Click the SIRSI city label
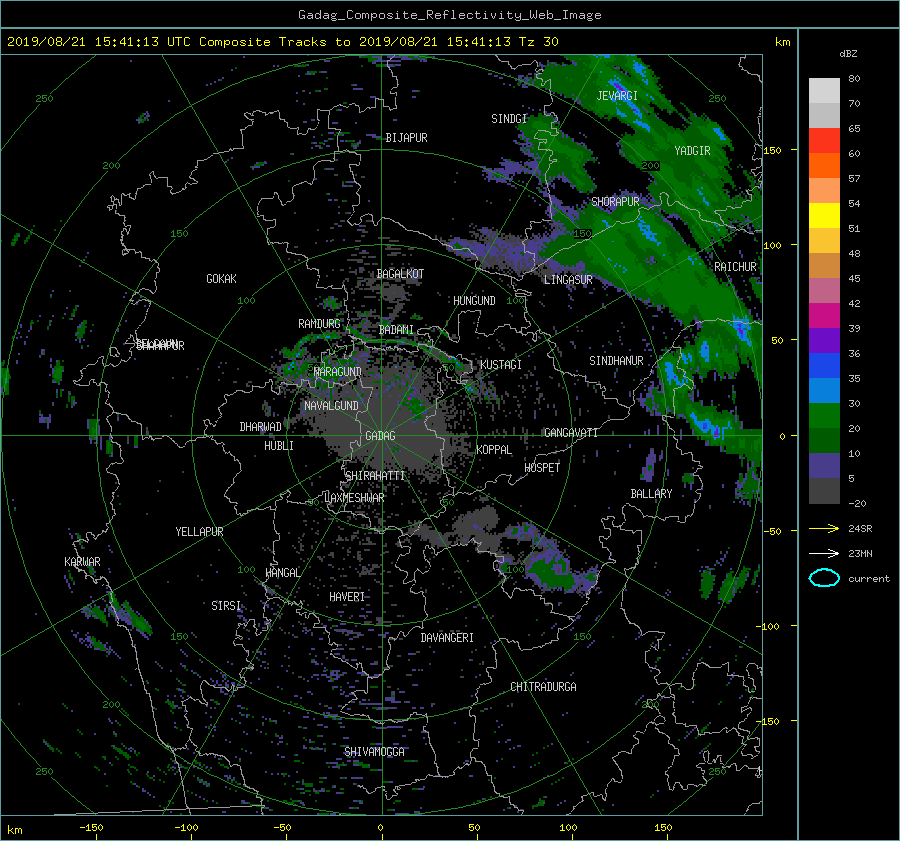Image resolution: width=900 pixels, height=841 pixels. point(226,606)
